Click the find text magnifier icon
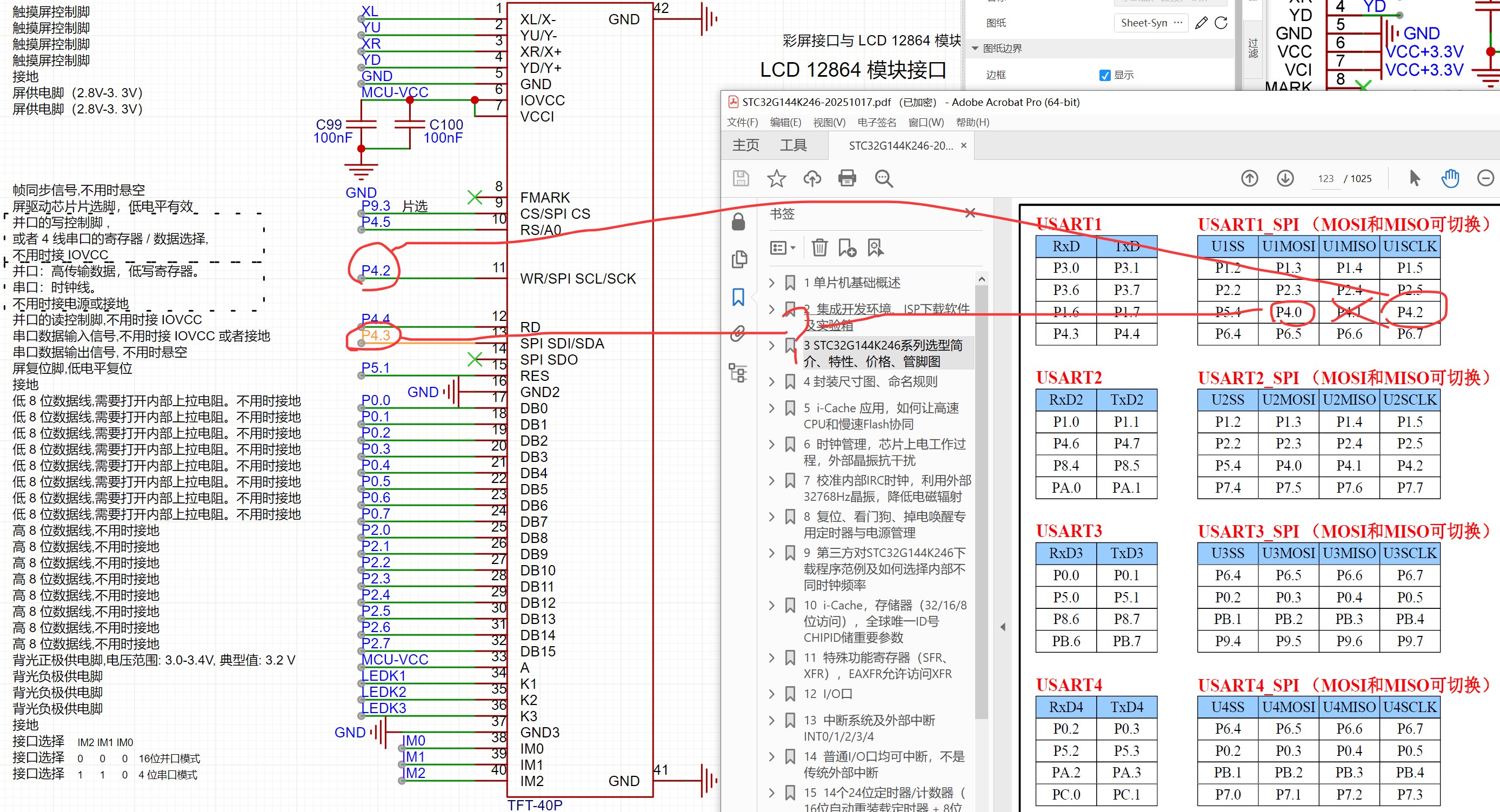The width and height of the screenshot is (1500, 812). click(x=883, y=178)
